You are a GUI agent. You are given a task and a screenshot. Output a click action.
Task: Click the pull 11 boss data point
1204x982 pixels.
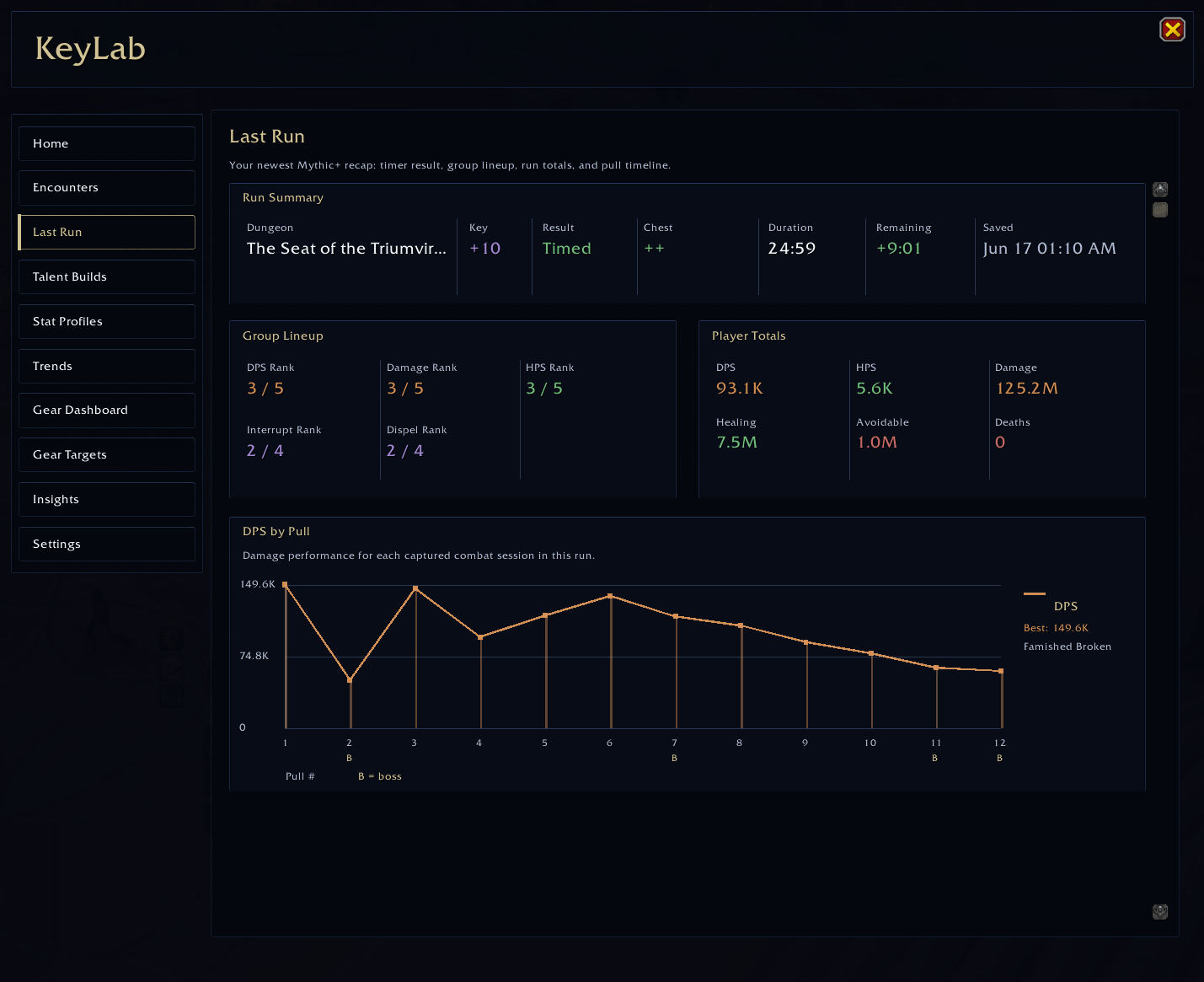click(x=936, y=668)
